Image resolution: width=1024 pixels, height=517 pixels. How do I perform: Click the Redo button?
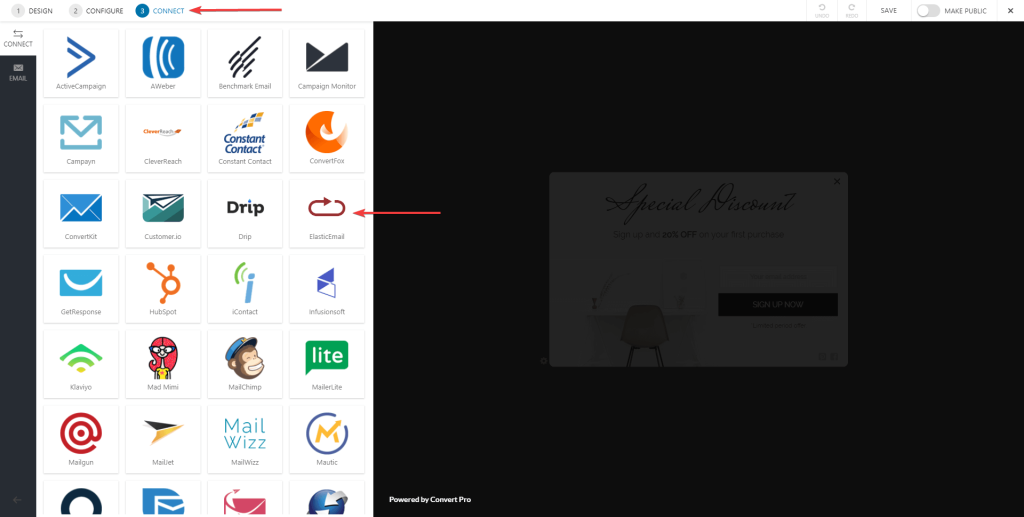tap(852, 11)
